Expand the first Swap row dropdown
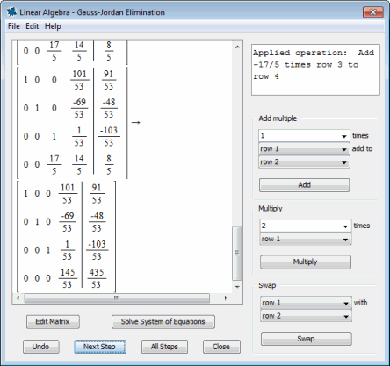Image resolution: width=390 pixels, height=366 pixels. pyautogui.click(x=306, y=303)
